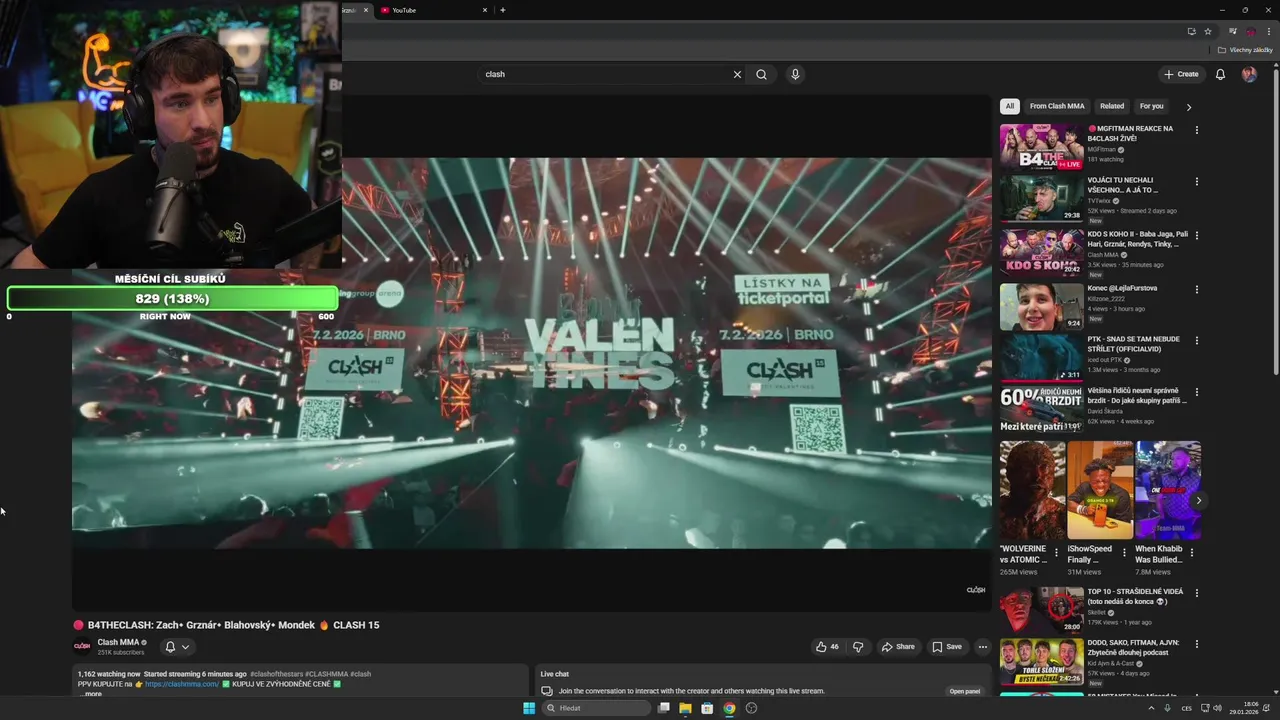Select the 'All' filter chip
1280x720 pixels.
(x=1010, y=106)
